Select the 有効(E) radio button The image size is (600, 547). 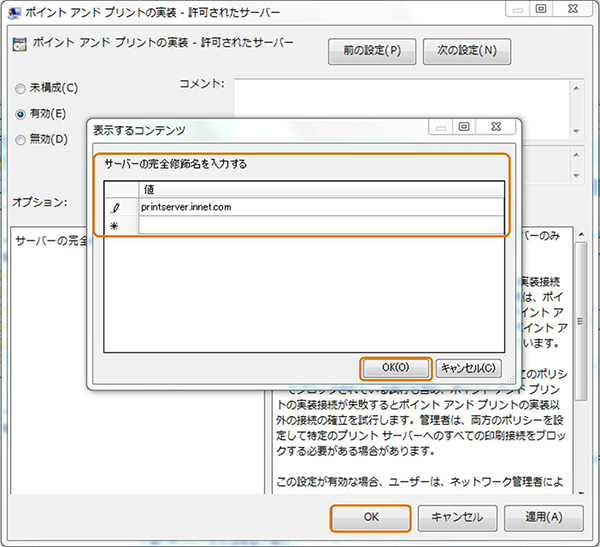[21, 114]
